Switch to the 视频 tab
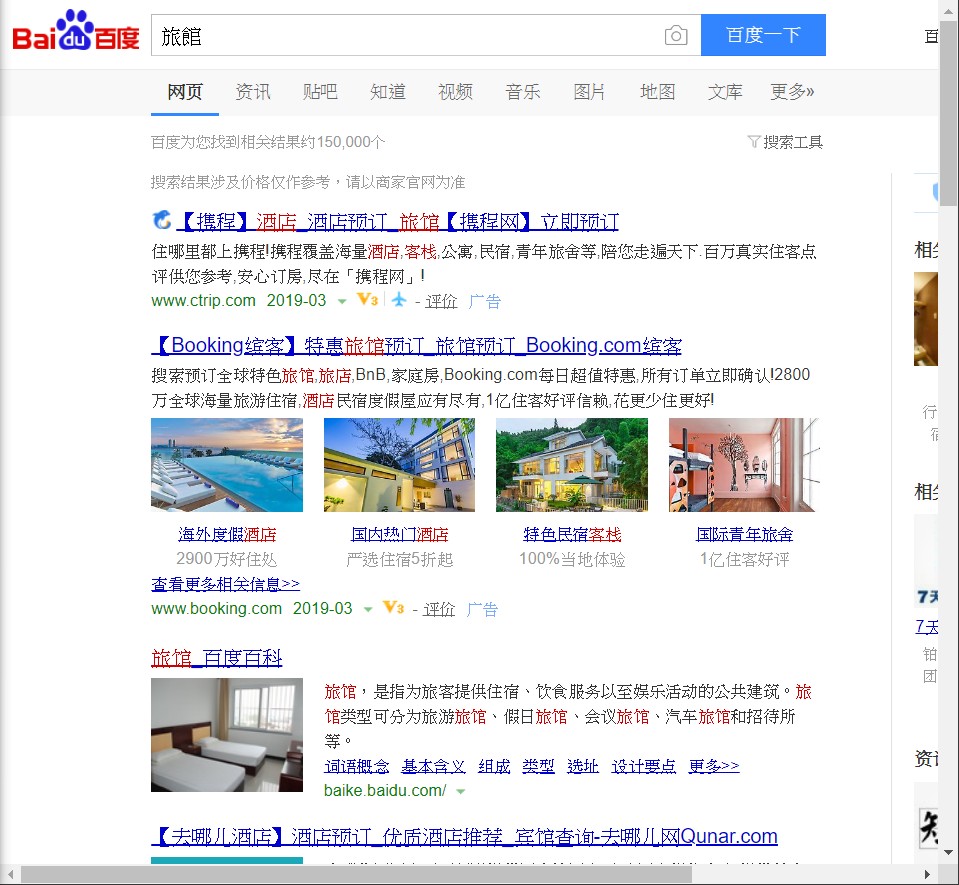Viewport: 959px width, 885px height. 455,92
